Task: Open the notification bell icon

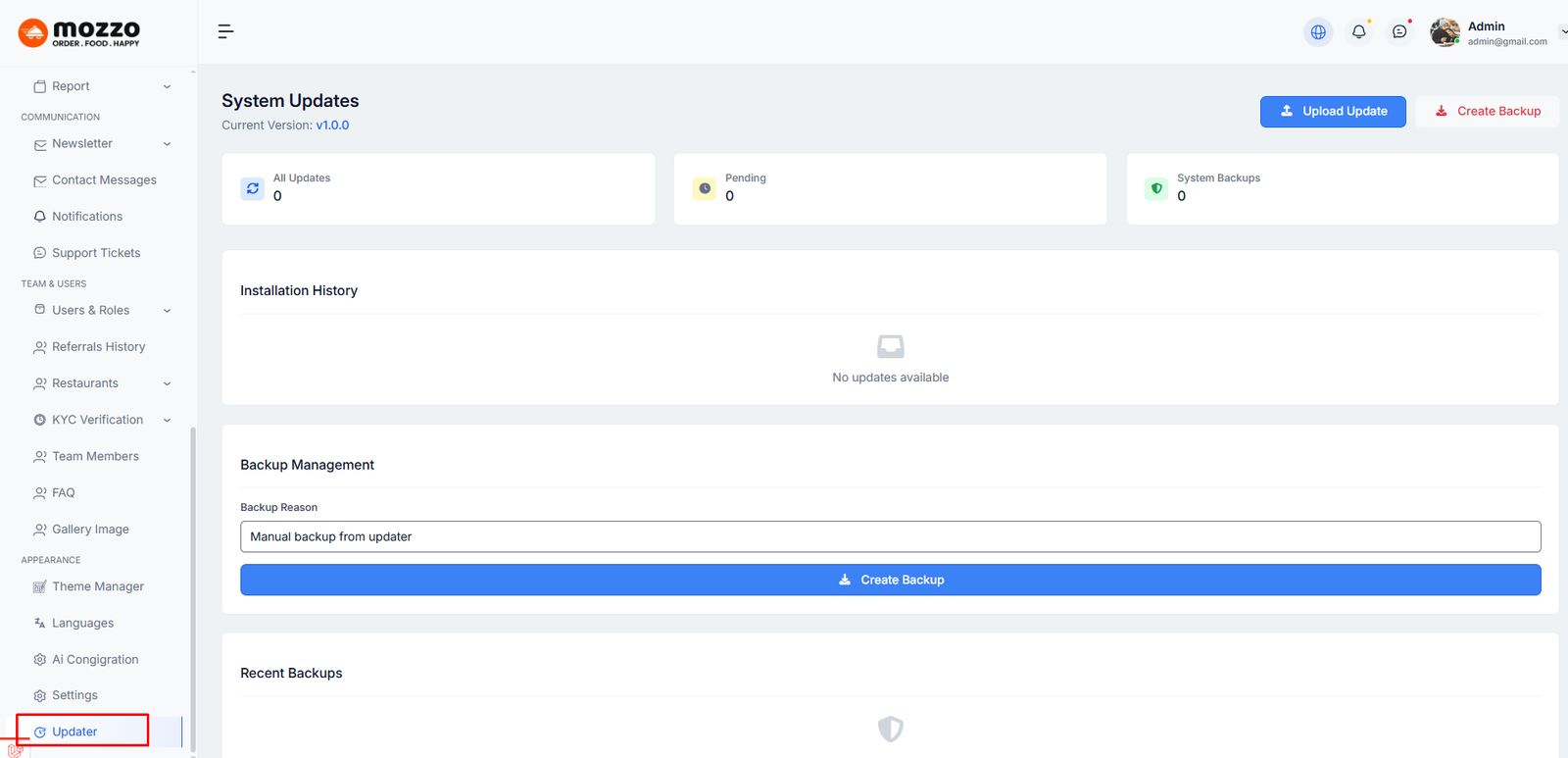Action: (x=1358, y=32)
